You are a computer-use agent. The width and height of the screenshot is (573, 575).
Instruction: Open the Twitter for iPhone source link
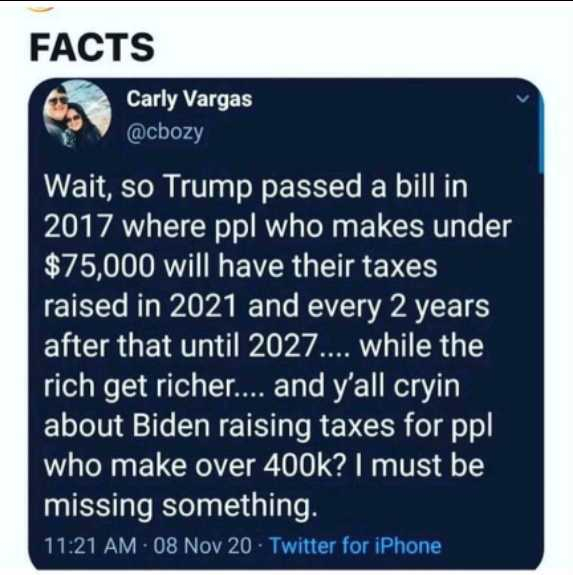pyautogui.click(x=356, y=545)
